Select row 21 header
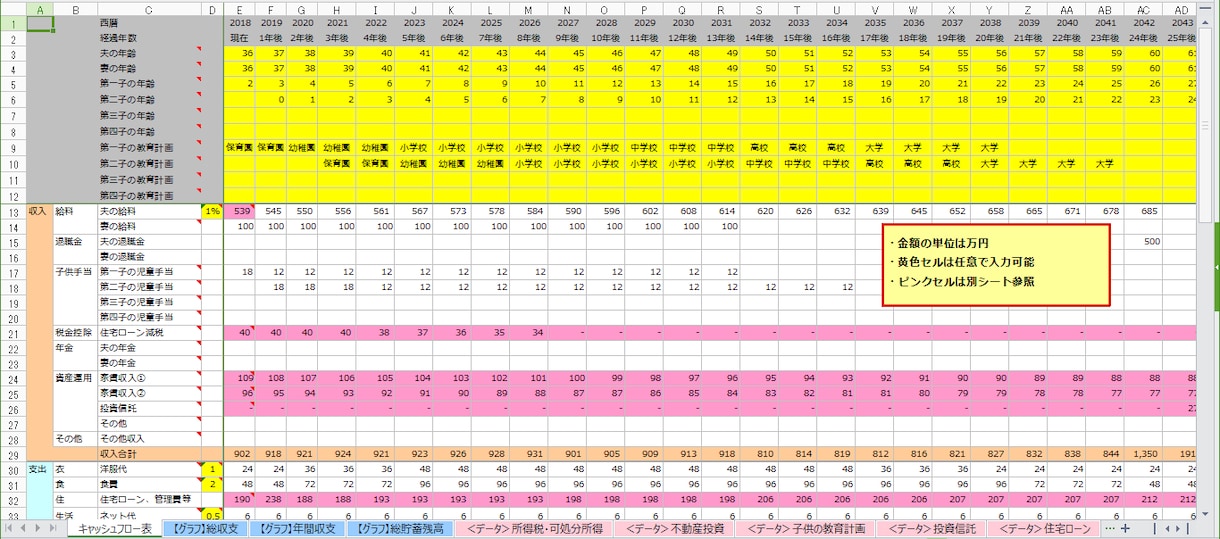Viewport: 1220px width, 539px height. pyautogui.click(x=13, y=332)
